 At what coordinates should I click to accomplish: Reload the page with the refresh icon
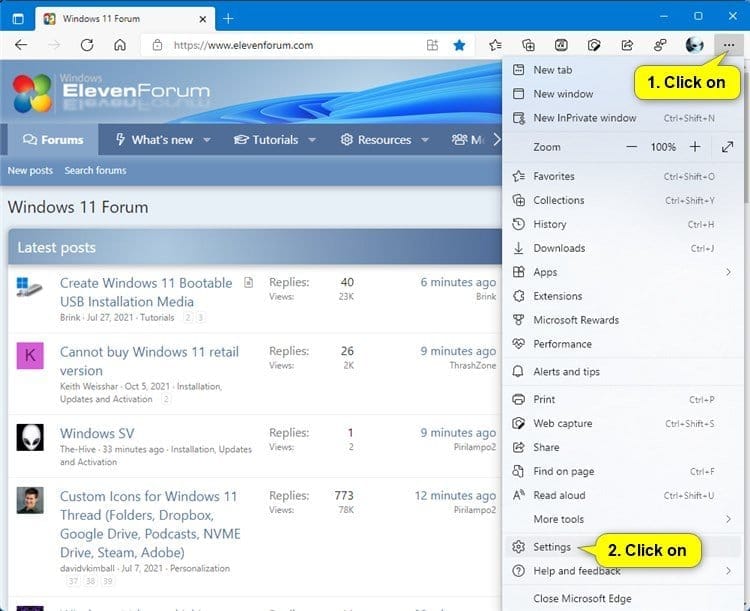(87, 45)
